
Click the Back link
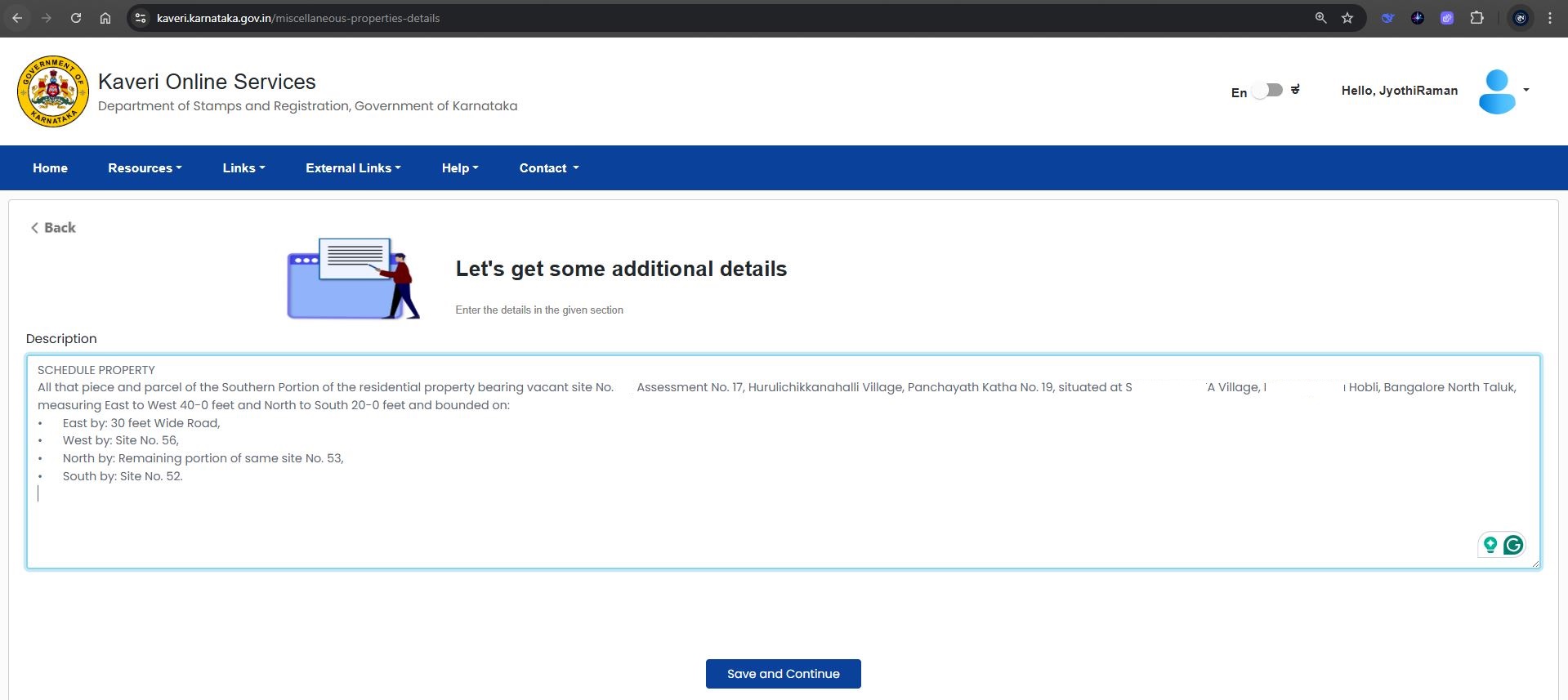[x=53, y=228]
